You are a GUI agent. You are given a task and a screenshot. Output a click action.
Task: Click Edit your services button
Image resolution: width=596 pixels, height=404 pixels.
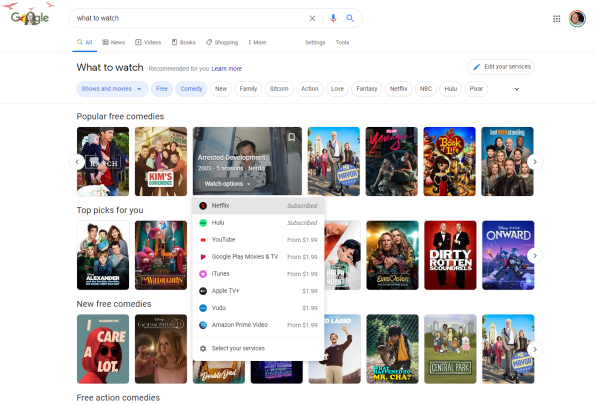click(x=501, y=67)
